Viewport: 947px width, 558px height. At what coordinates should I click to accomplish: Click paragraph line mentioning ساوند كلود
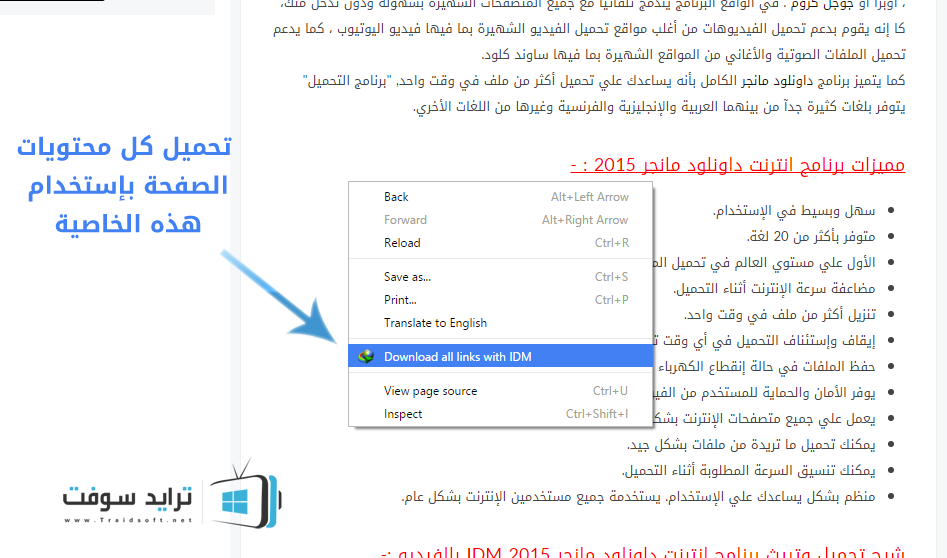point(693,54)
